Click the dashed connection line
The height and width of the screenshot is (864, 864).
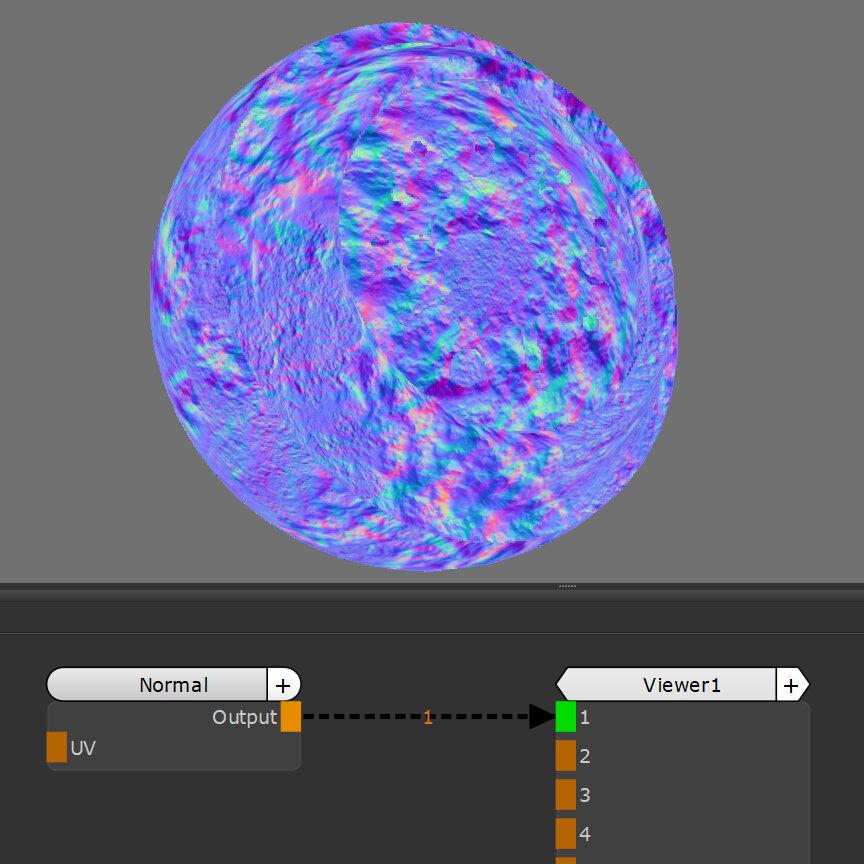[360, 717]
